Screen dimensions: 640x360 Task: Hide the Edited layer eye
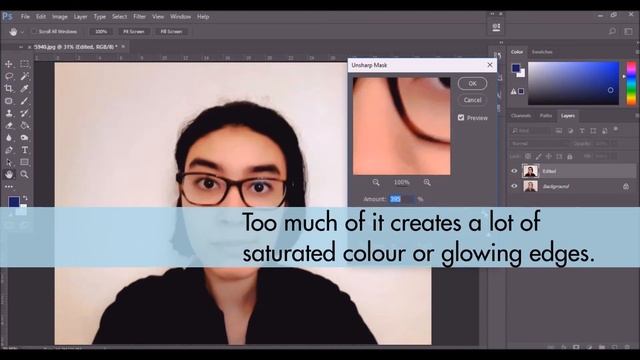click(514, 171)
